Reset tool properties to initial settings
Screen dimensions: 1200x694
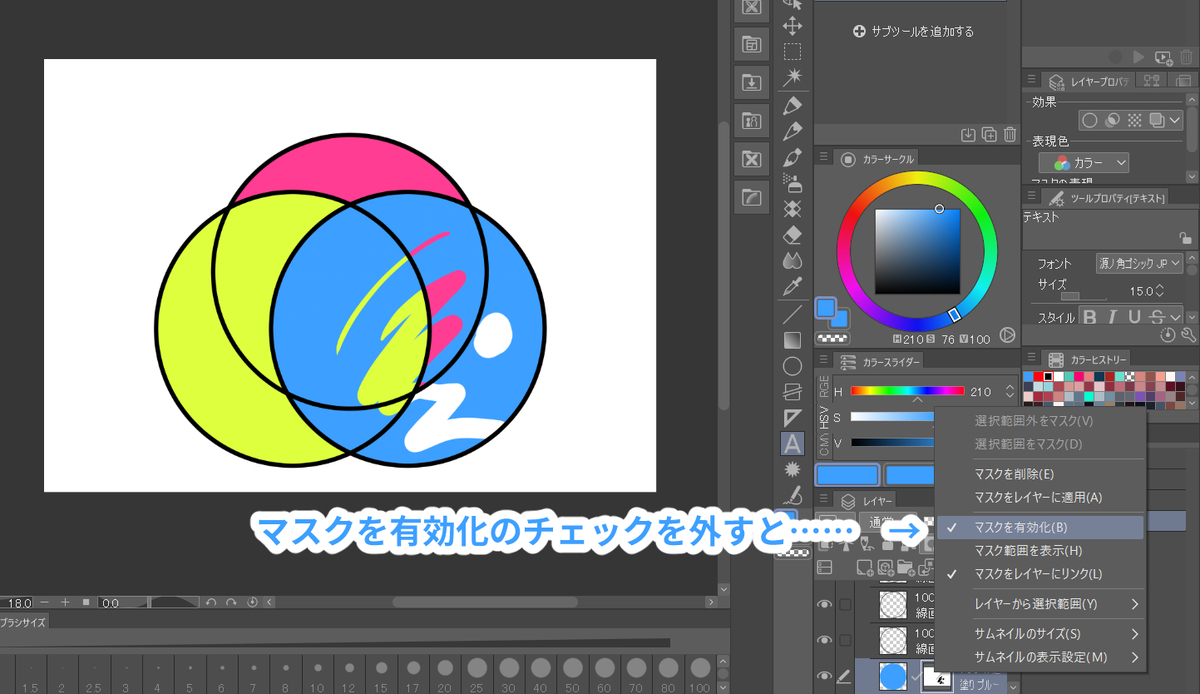pos(1169,336)
